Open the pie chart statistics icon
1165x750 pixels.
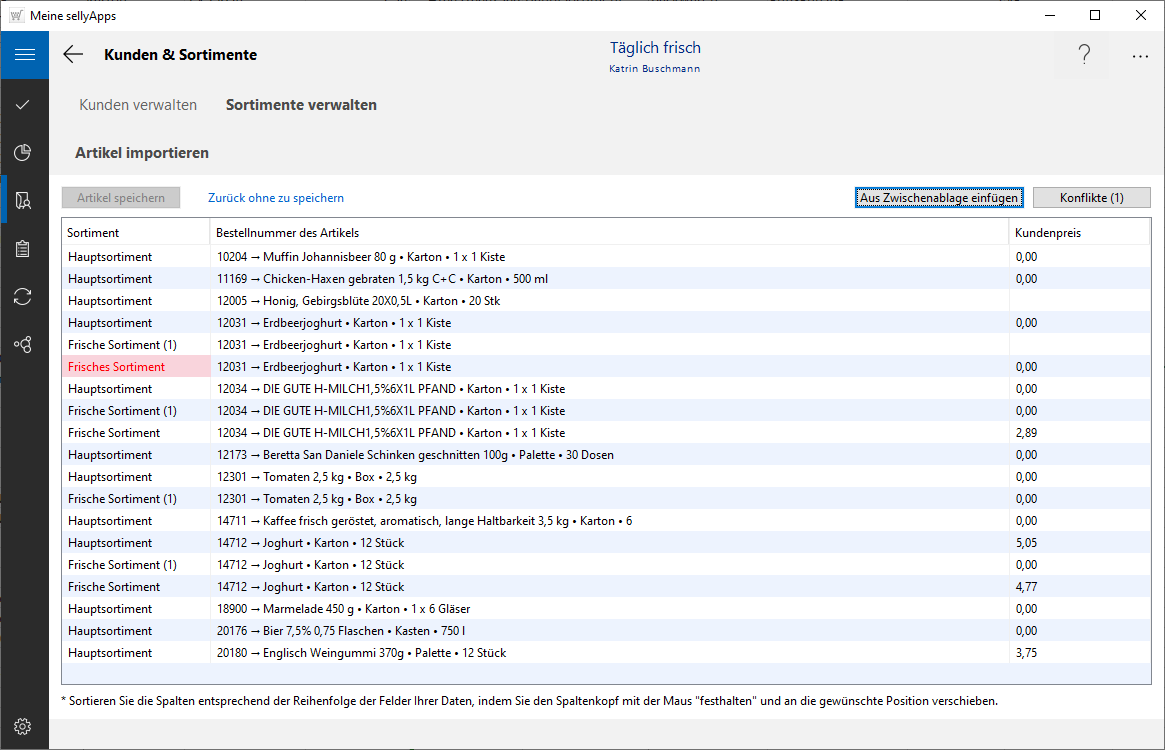(24, 152)
